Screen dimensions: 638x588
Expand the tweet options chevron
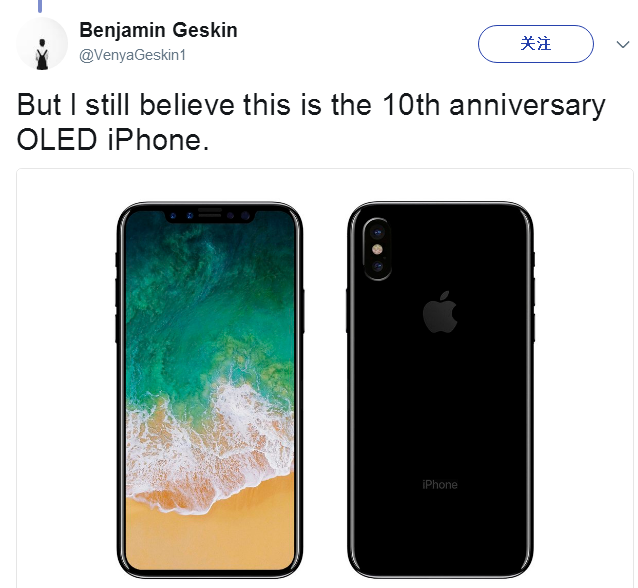(x=623, y=44)
